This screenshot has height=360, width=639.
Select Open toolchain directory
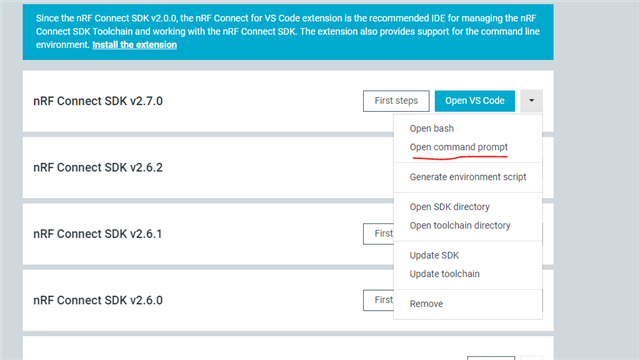click(x=460, y=225)
